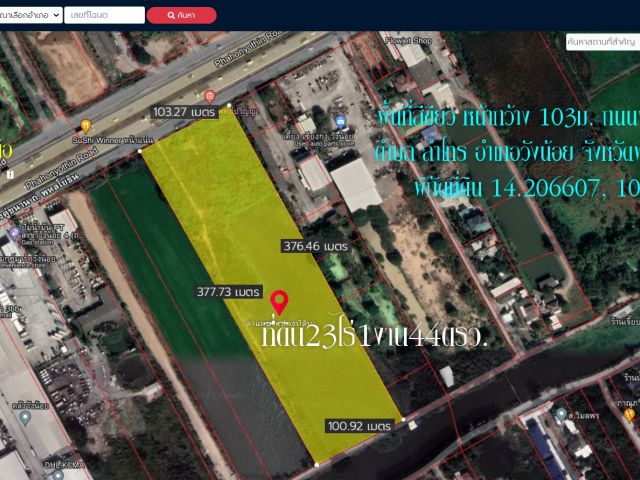Click the DHL-KCMA place label

64,465
